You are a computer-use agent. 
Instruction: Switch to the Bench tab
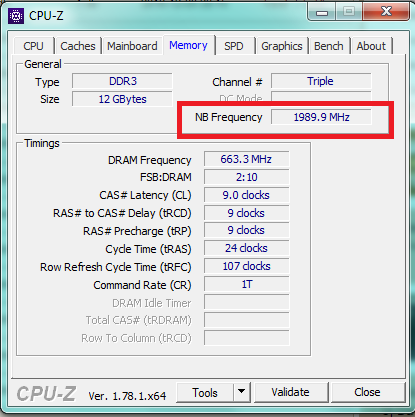click(x=329, y=46)
